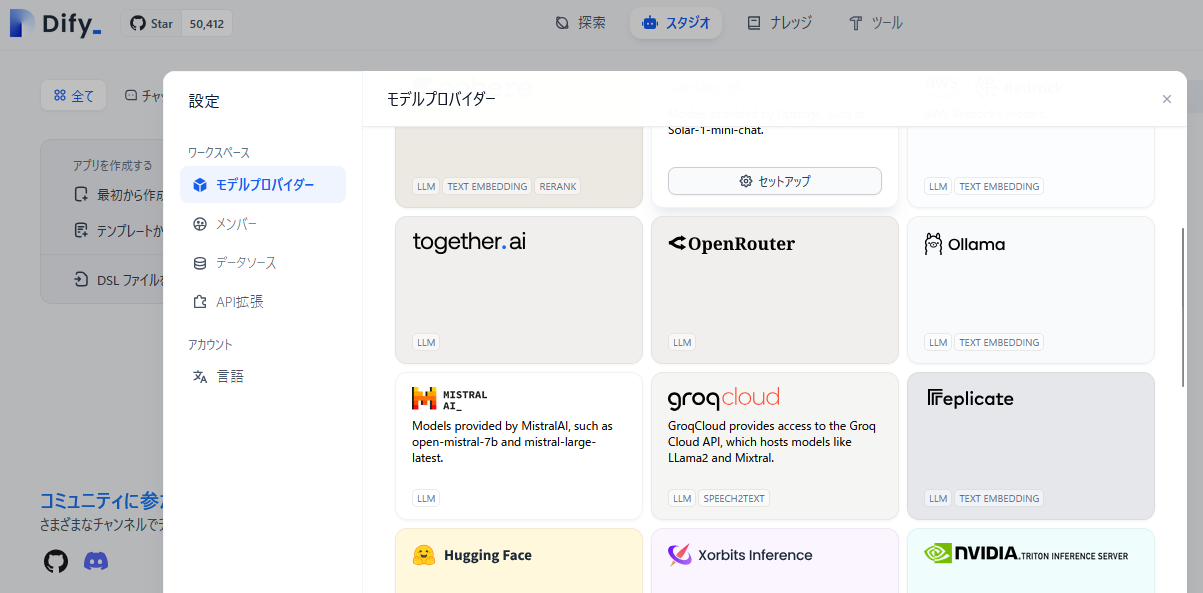Click the Hugging Face emoji icon
The width and height of the screenshot is (1203, 593).
point(424,555)
